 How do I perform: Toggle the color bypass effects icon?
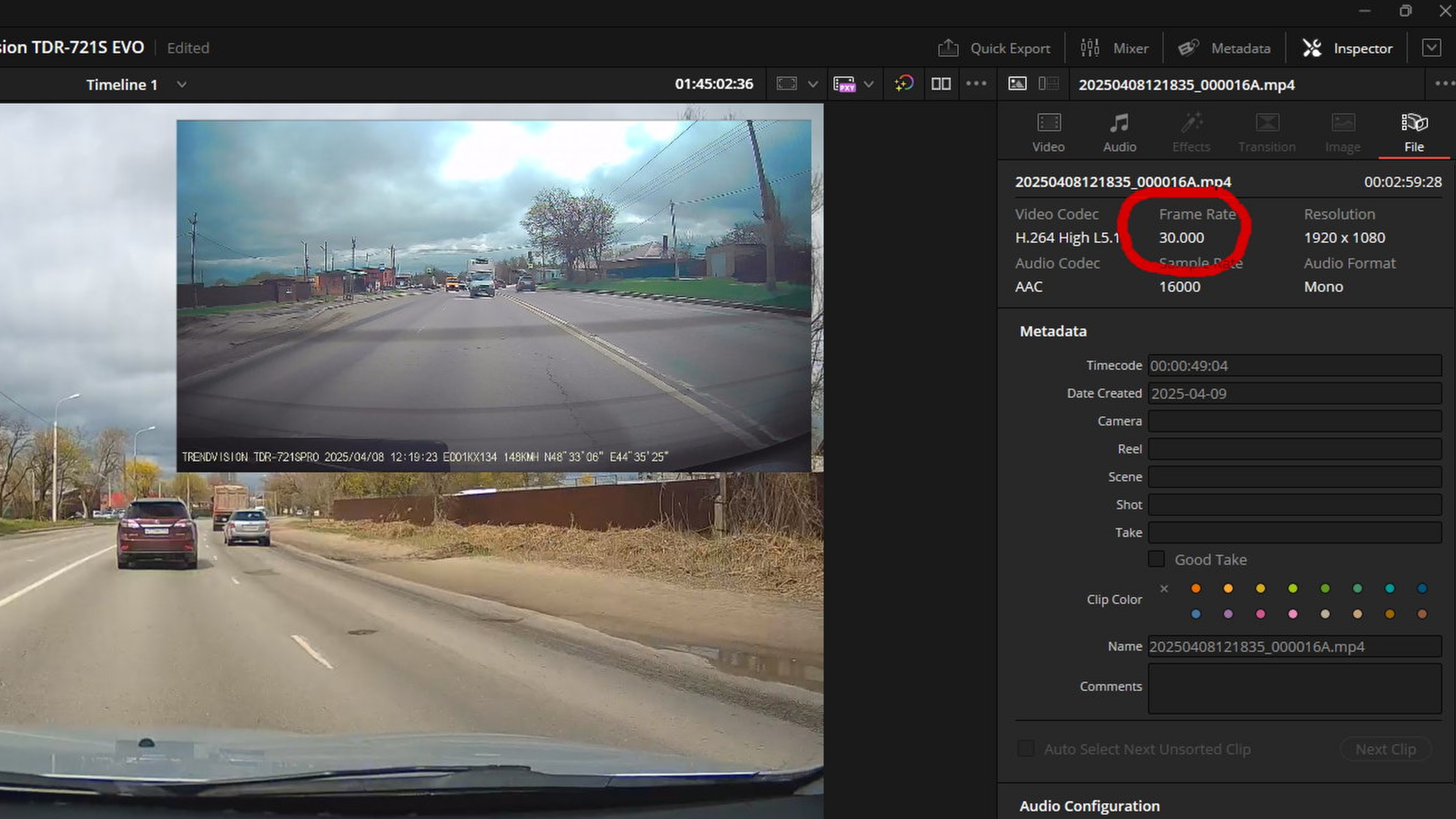coord(904,84)
